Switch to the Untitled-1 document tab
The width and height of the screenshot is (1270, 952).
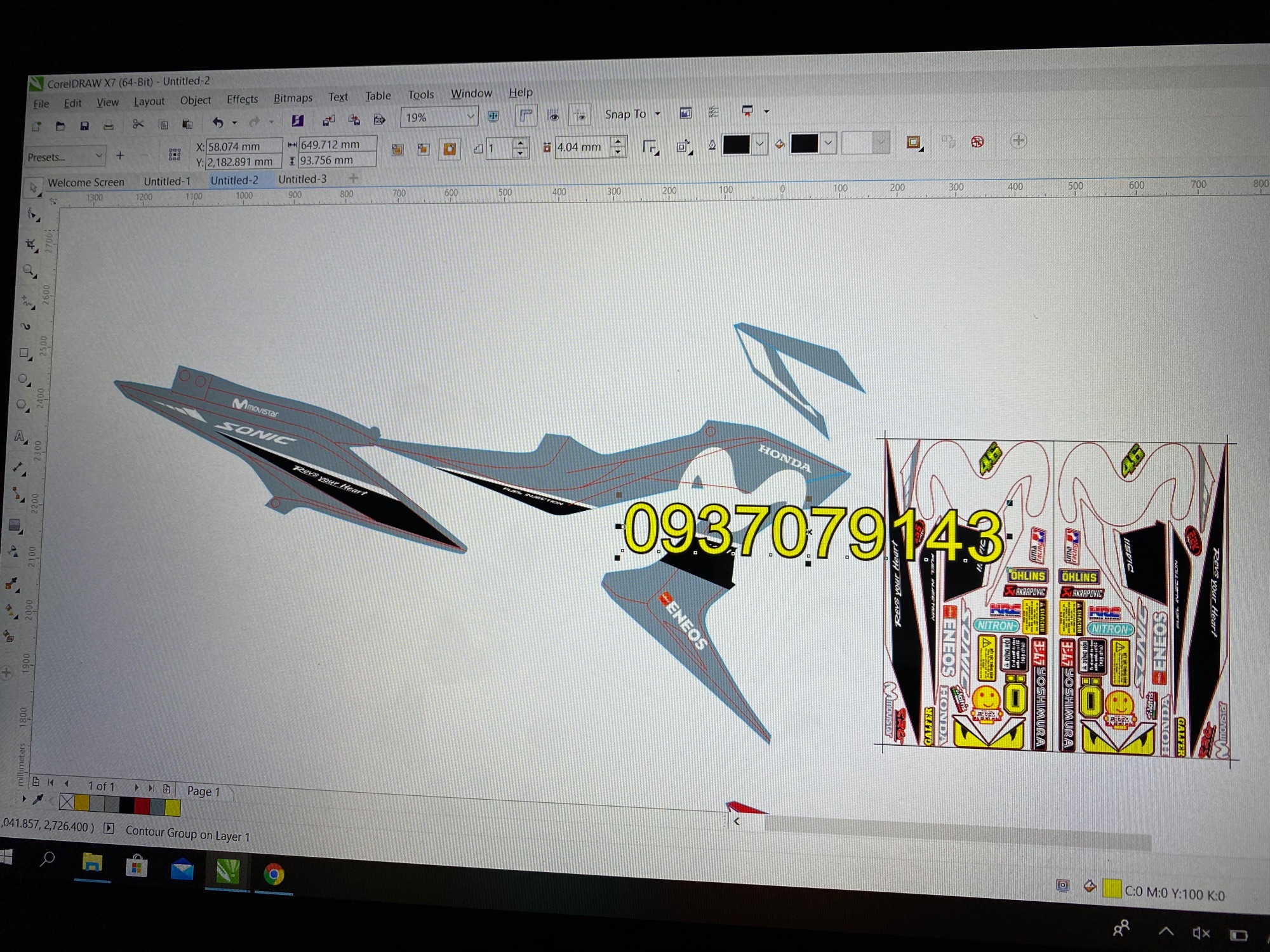pos(167,181)
